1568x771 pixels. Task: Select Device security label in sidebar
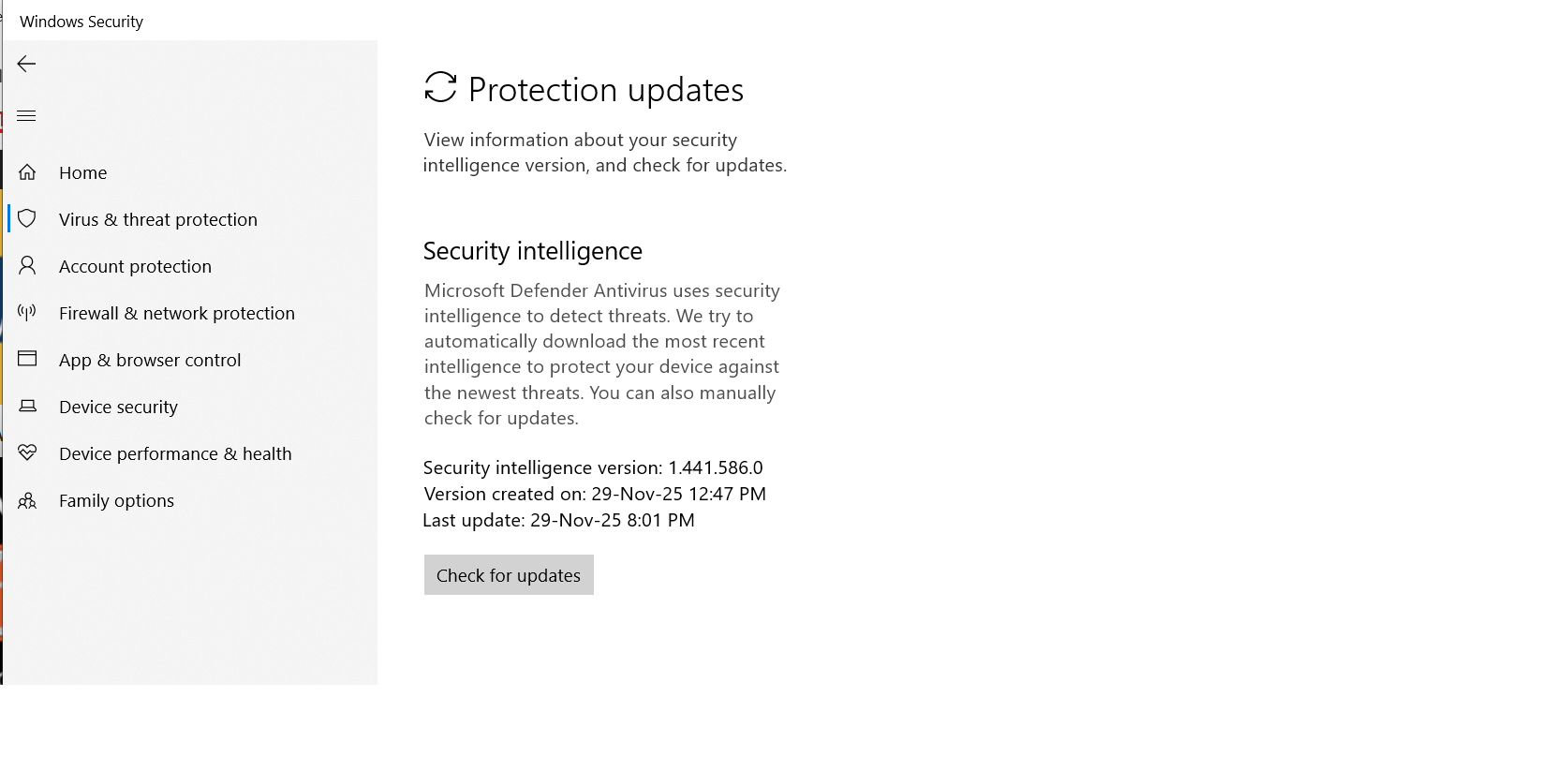coord(118,407)
